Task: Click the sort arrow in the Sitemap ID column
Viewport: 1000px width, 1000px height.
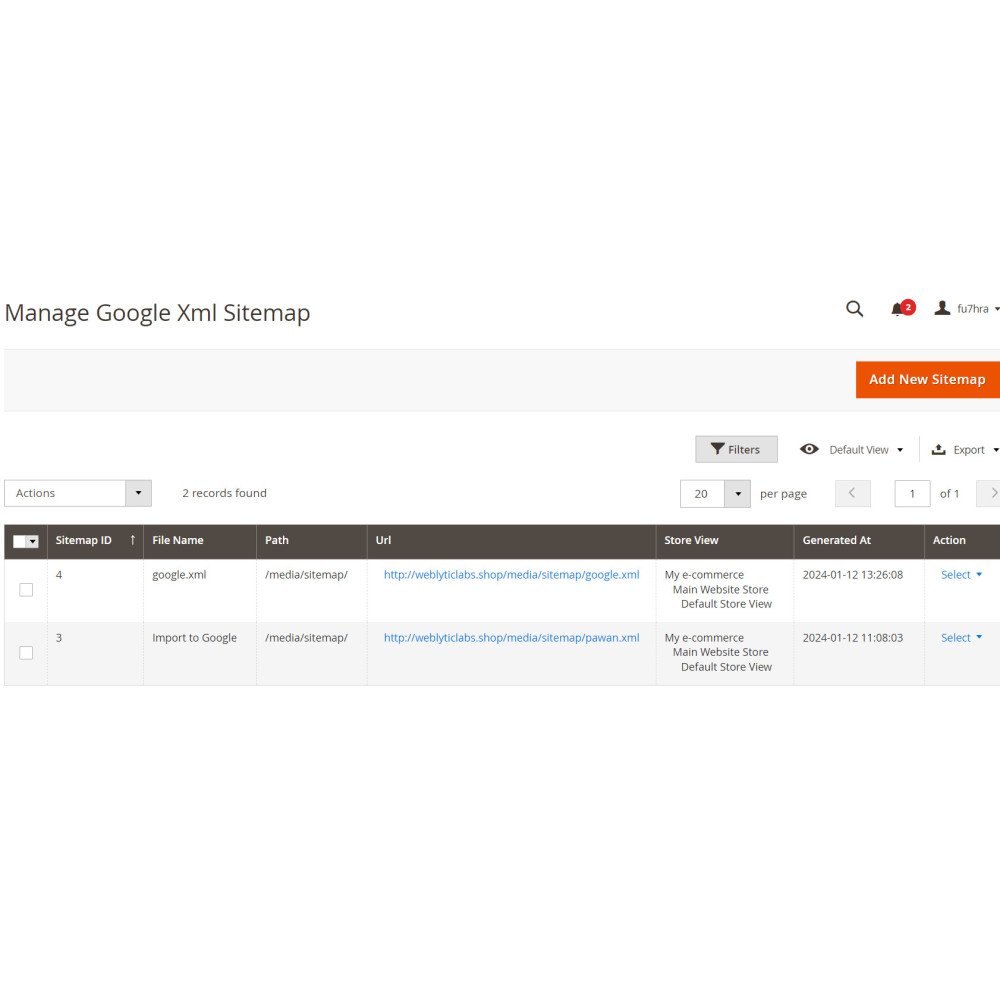Action: coord(133,540)
